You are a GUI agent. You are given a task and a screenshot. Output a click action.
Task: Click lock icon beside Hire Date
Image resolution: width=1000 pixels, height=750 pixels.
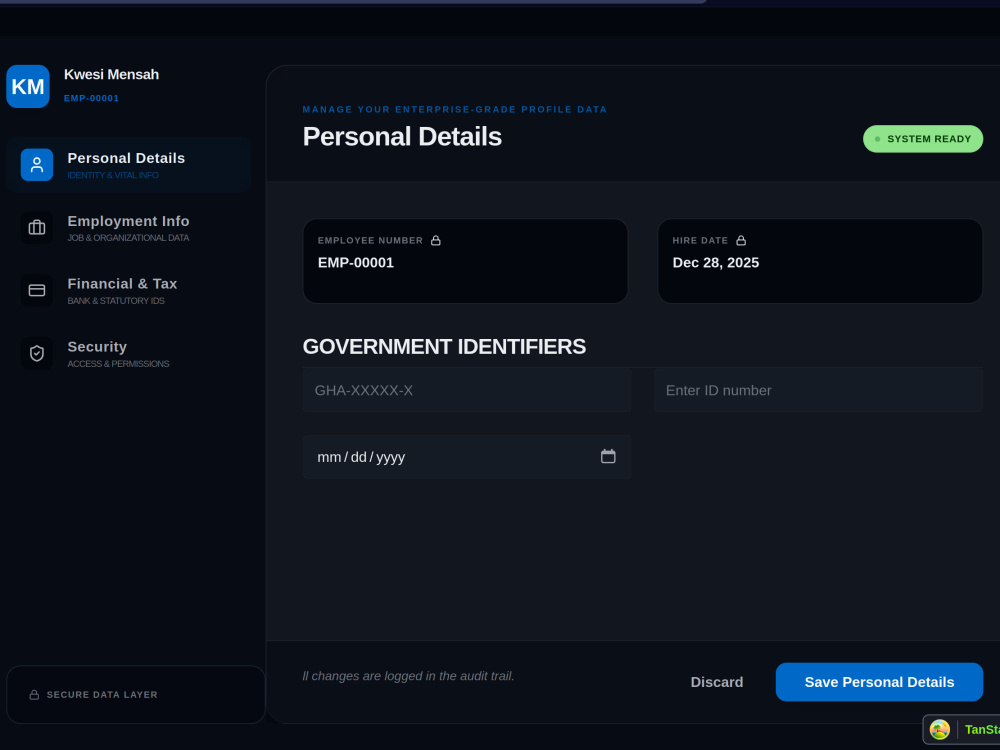point(741,240)
